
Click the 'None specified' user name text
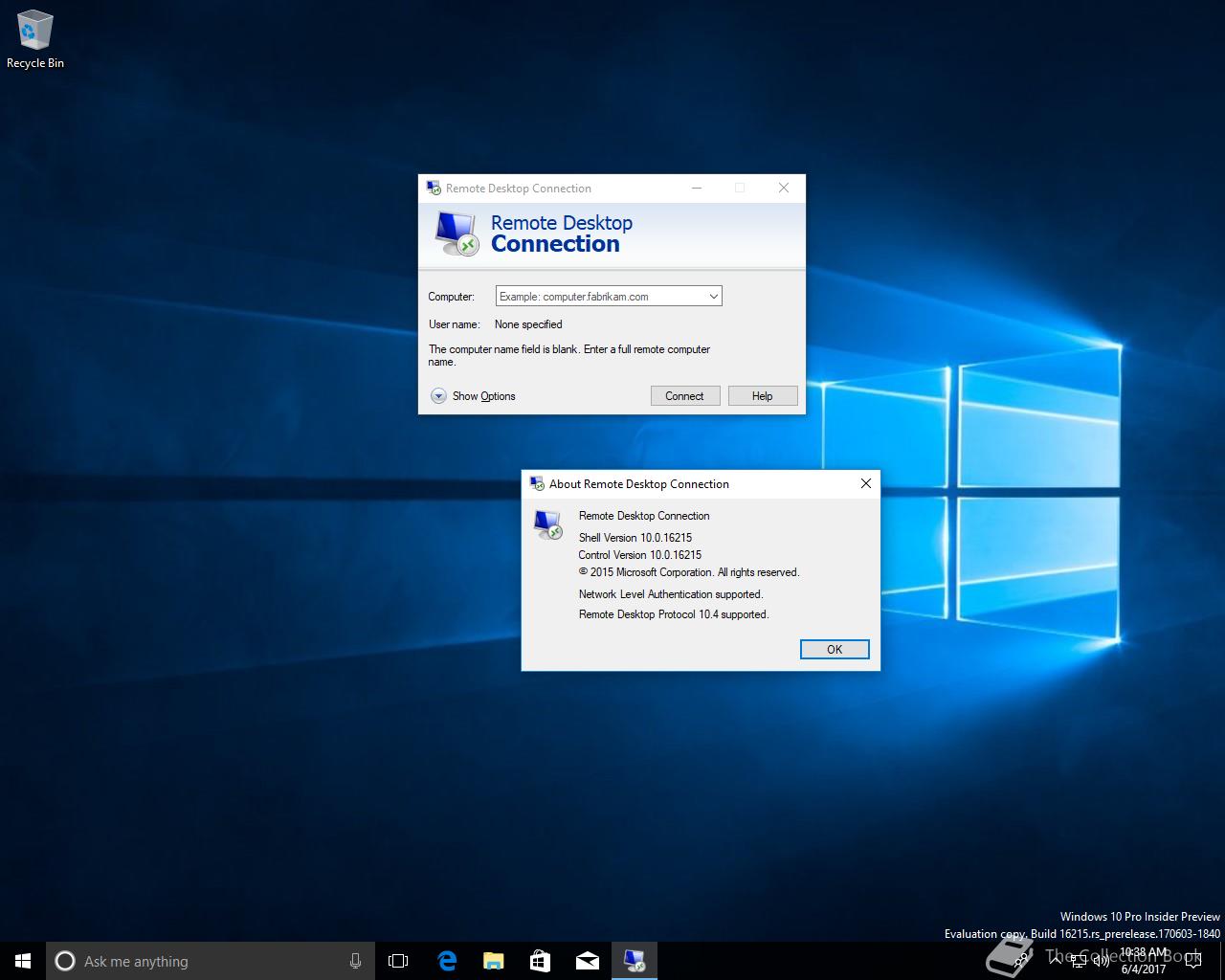(528, 324)
